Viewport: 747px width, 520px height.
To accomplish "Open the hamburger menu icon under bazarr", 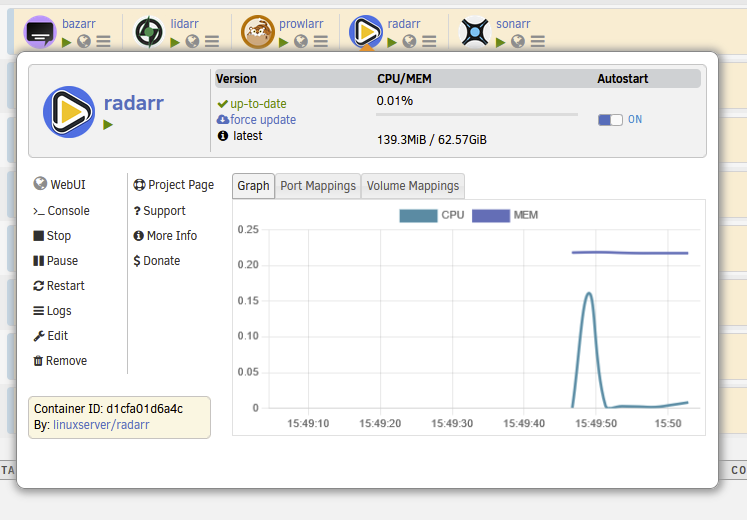I will coord(103,42).
